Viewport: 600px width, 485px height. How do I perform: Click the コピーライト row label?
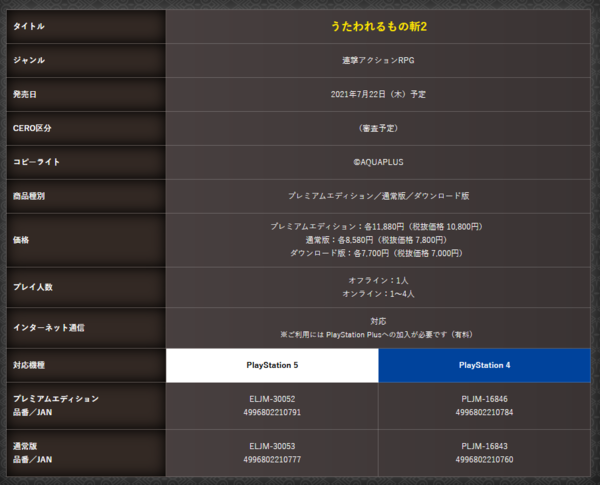click(x=36, y=162)
